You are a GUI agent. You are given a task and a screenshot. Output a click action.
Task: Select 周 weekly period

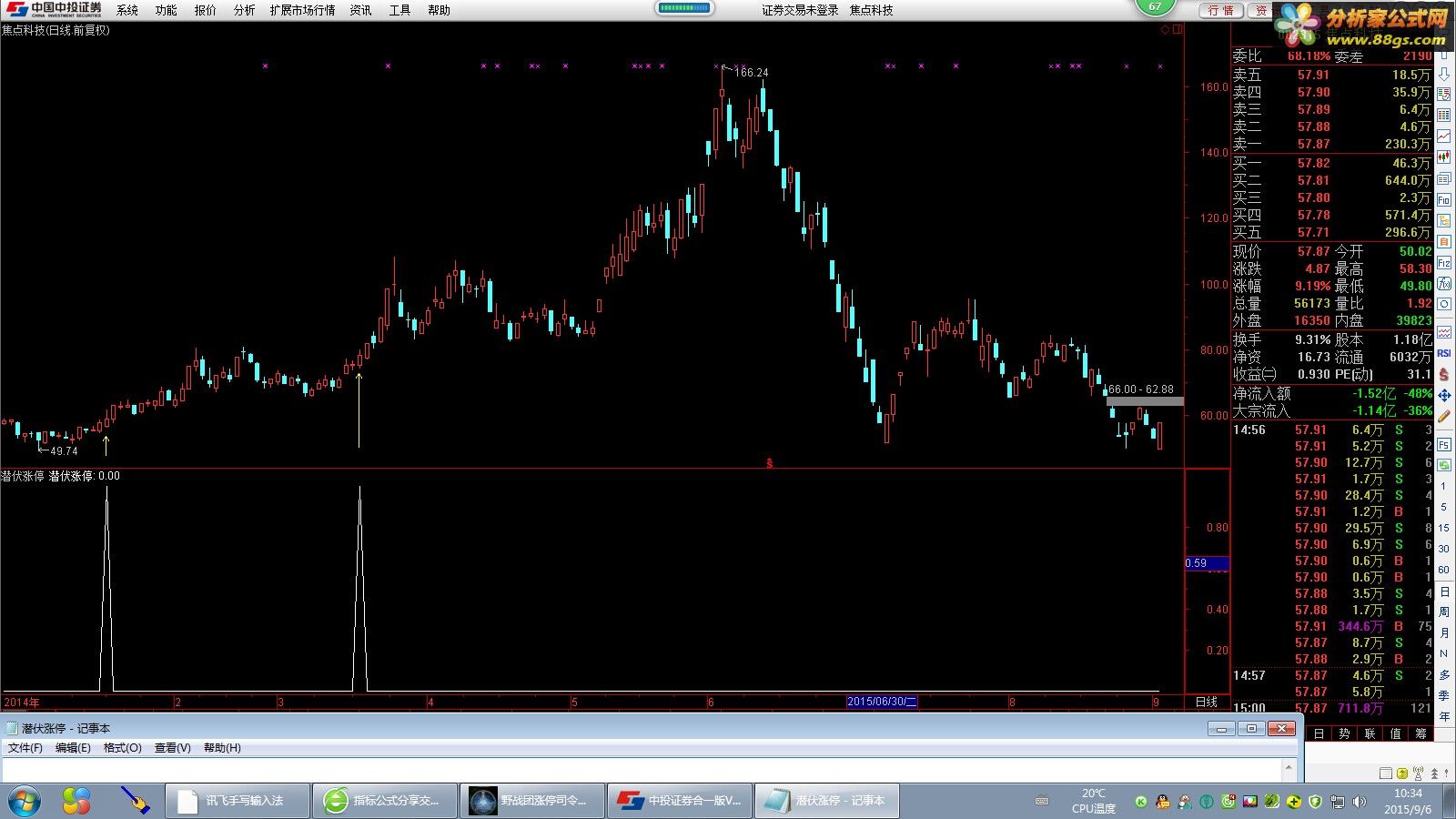[x=1444, y=612]
